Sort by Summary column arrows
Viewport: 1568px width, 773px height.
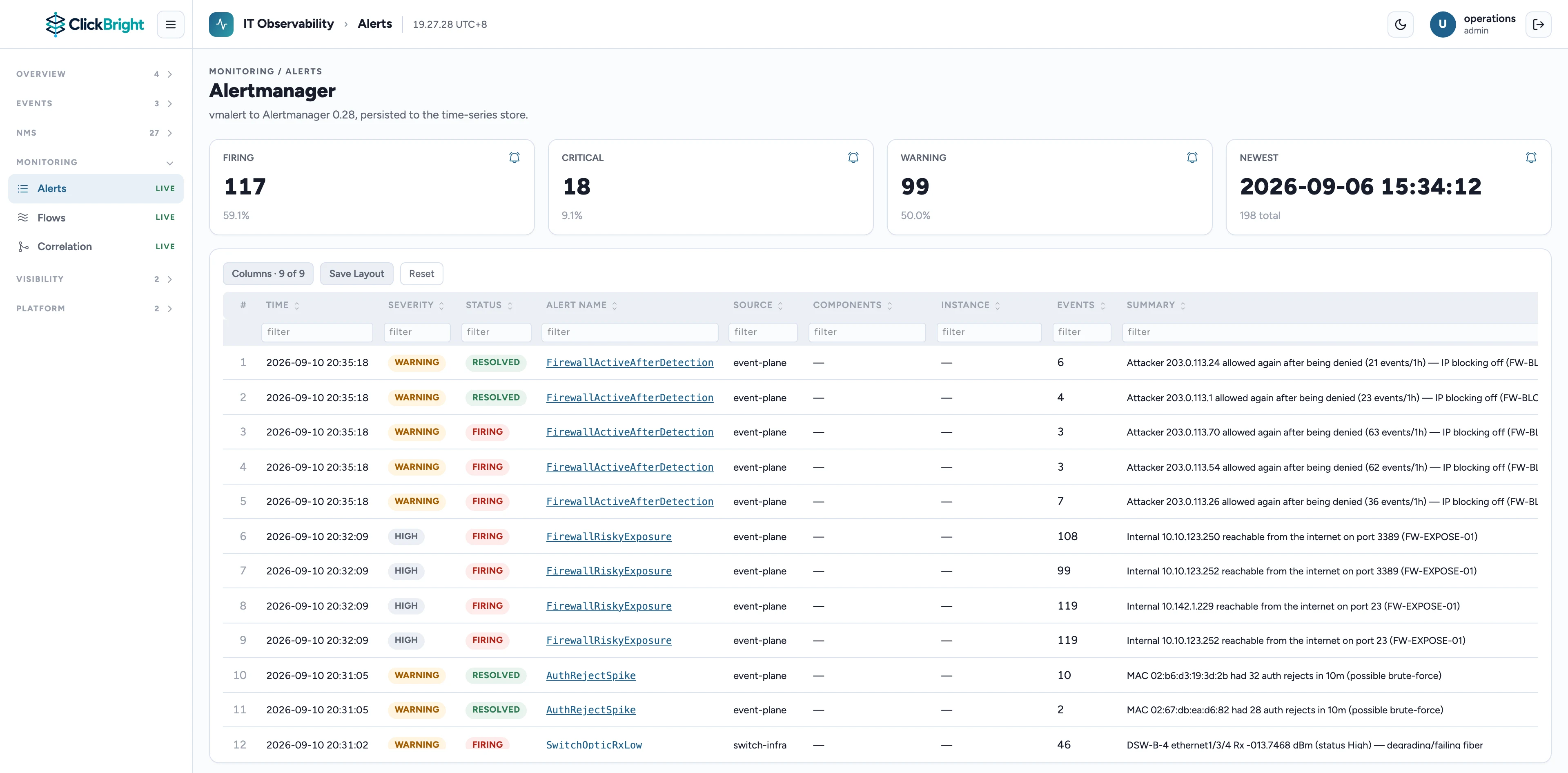(x=1183, y=305)
